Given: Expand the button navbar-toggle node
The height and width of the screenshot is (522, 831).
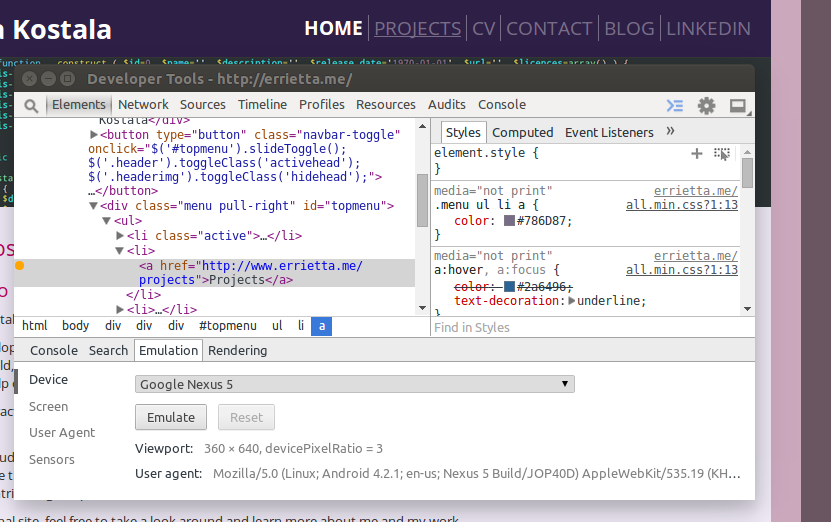Looking at the screenshot, I should coord(94,135).
